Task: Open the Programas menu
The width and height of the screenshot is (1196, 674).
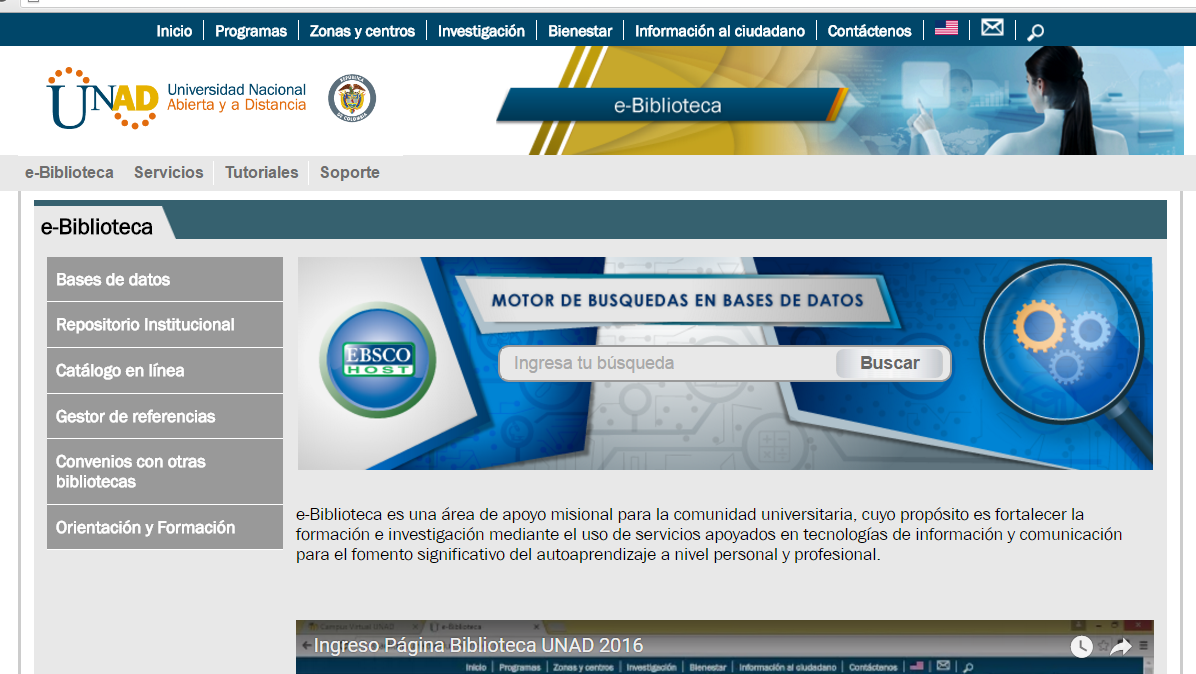Action: point(251,31)
